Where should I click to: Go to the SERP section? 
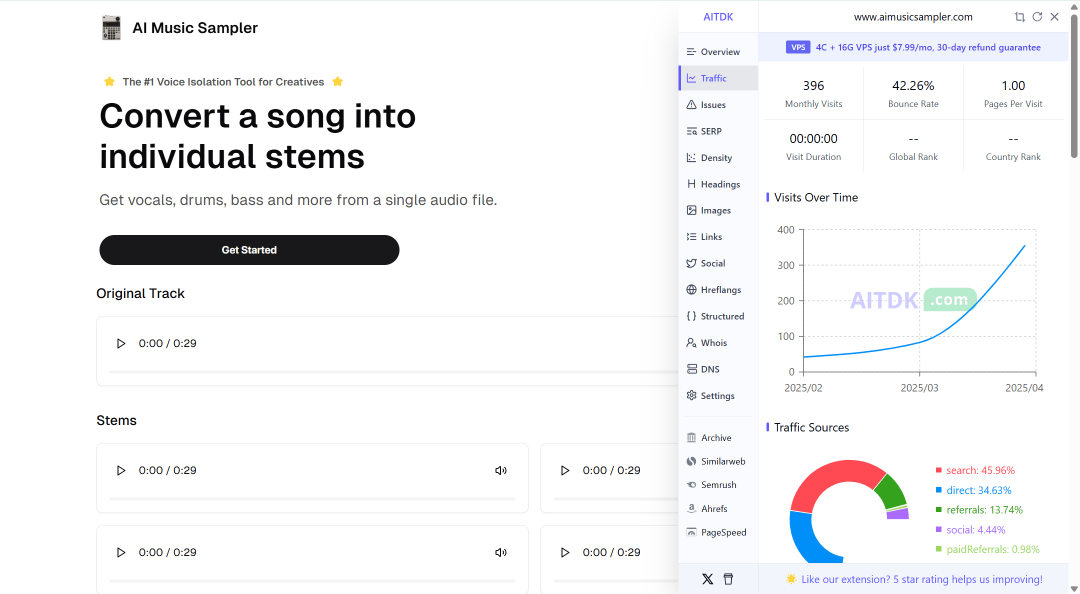click(718, 131)
